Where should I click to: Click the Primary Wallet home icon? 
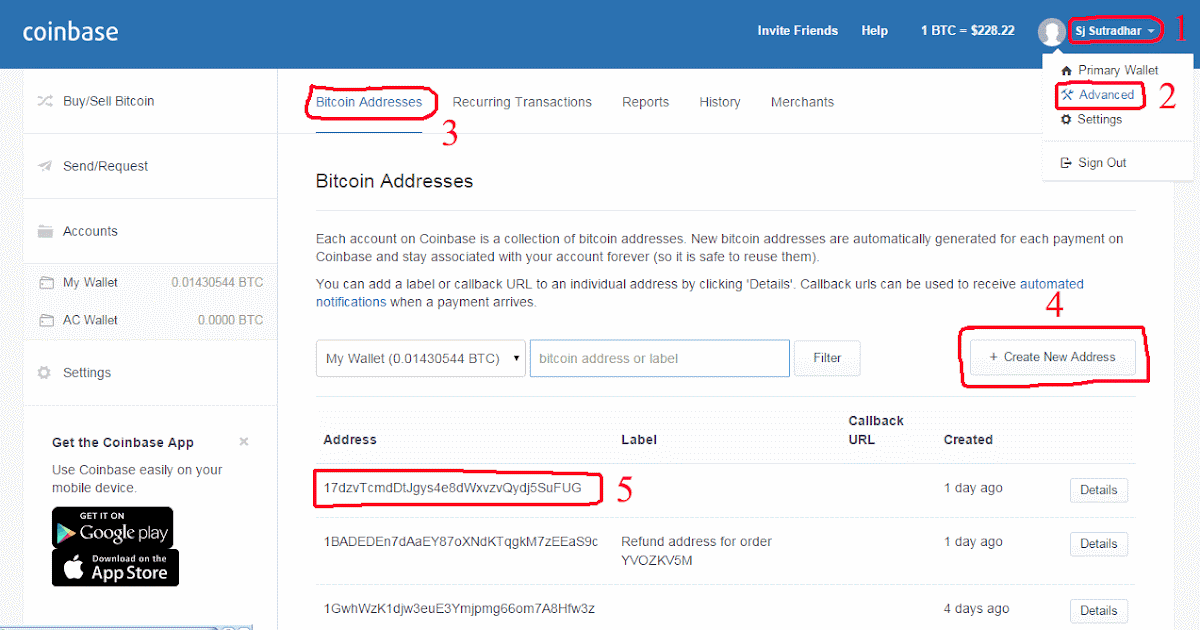pyautogui.click(x=1067, y=71)
